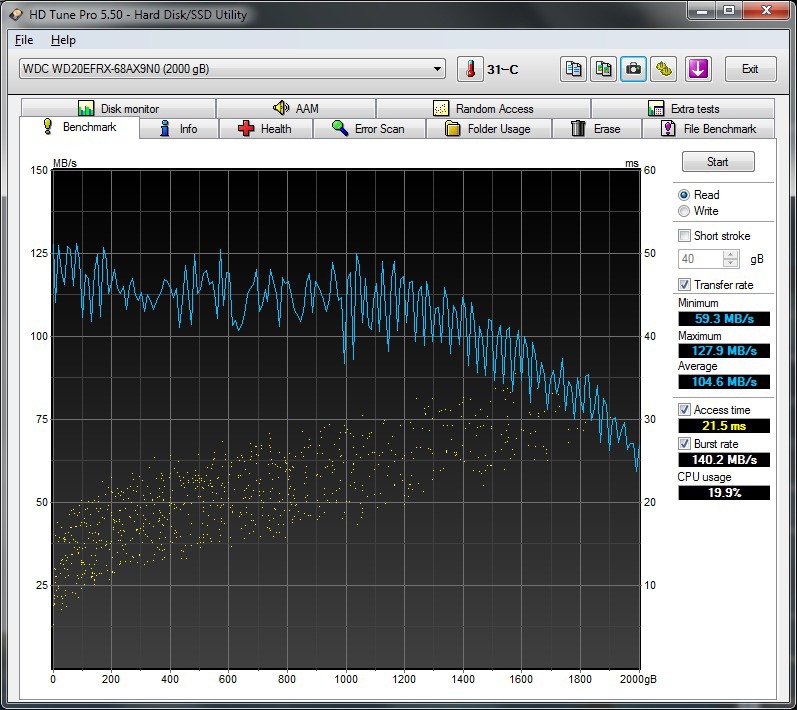This screenshot has height=710, width=797.
Task: Click the Exit button
Action: (750, 69)
